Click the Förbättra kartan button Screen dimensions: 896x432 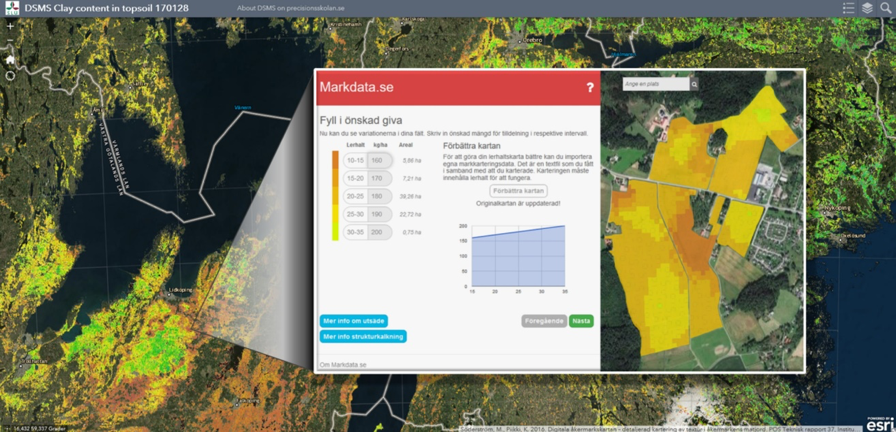[518, 191]
